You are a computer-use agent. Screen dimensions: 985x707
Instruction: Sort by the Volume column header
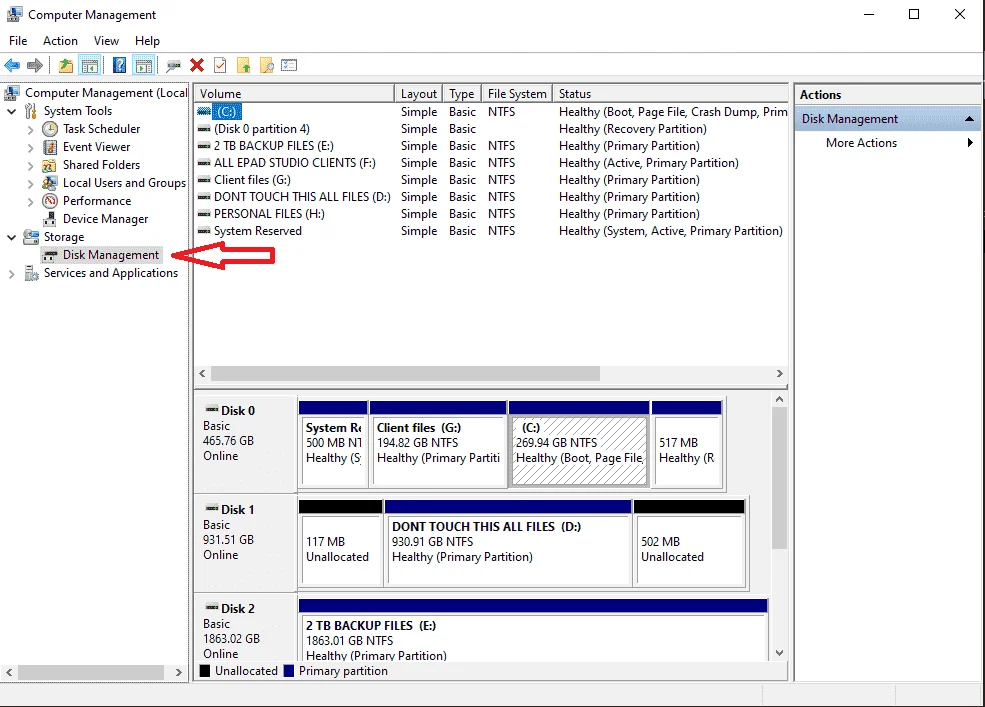(x=294, y=94)
